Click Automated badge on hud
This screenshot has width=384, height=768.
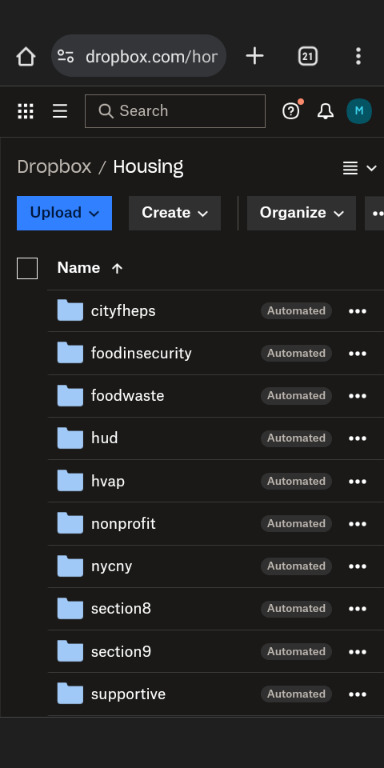pyautogui.click(x=296, y=438)
